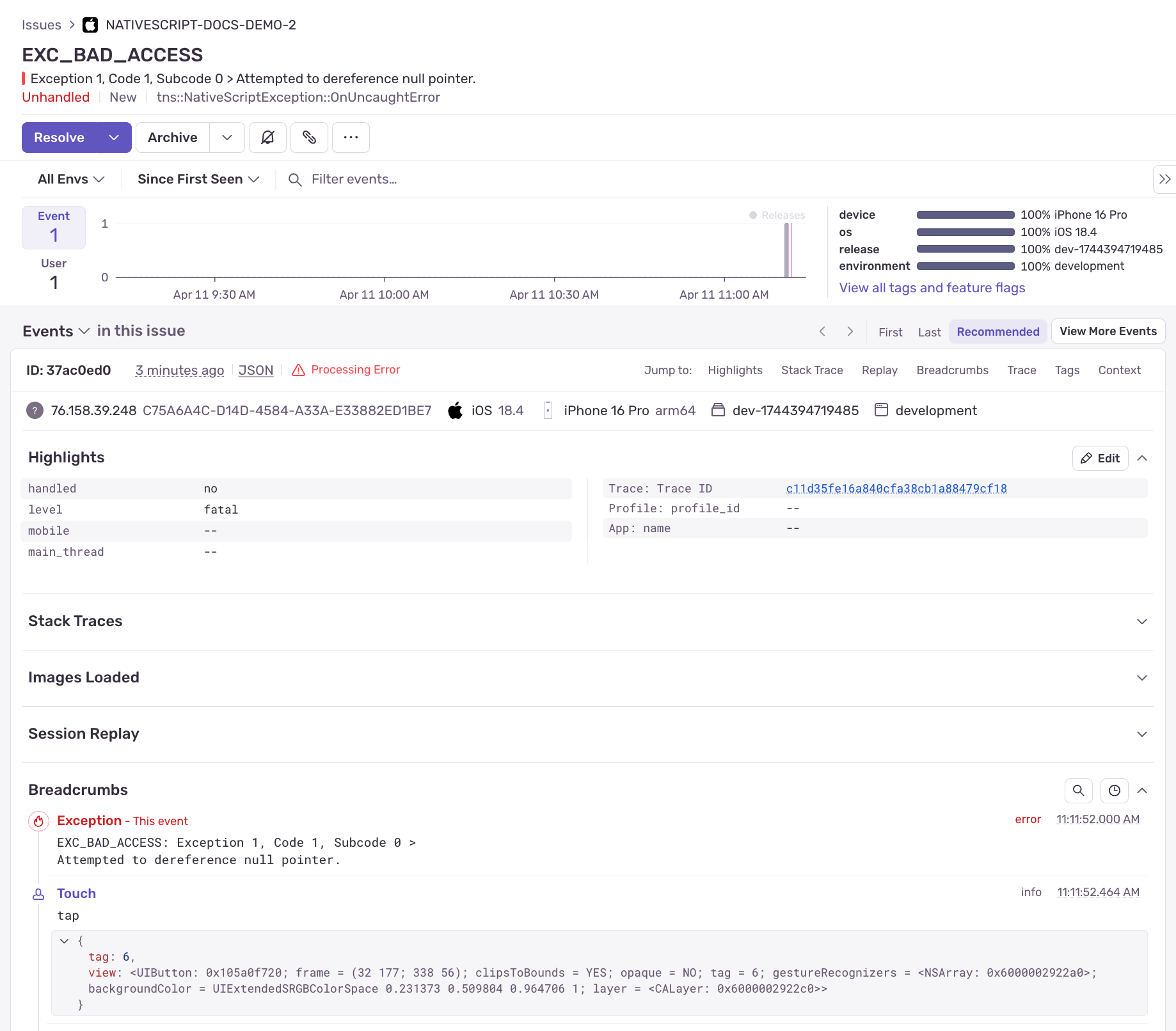Open the more-actions ellipsis menu
The width and height of the screenshot is (1176, 1031).
351,138
